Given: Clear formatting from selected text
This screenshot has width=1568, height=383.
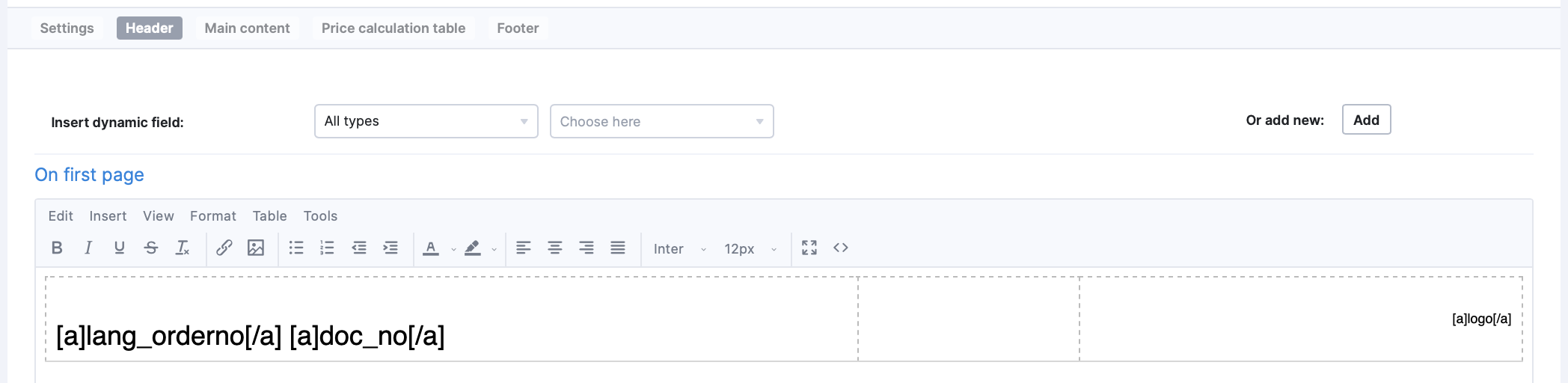Looking at the screenshot, I should click(183, 248).
